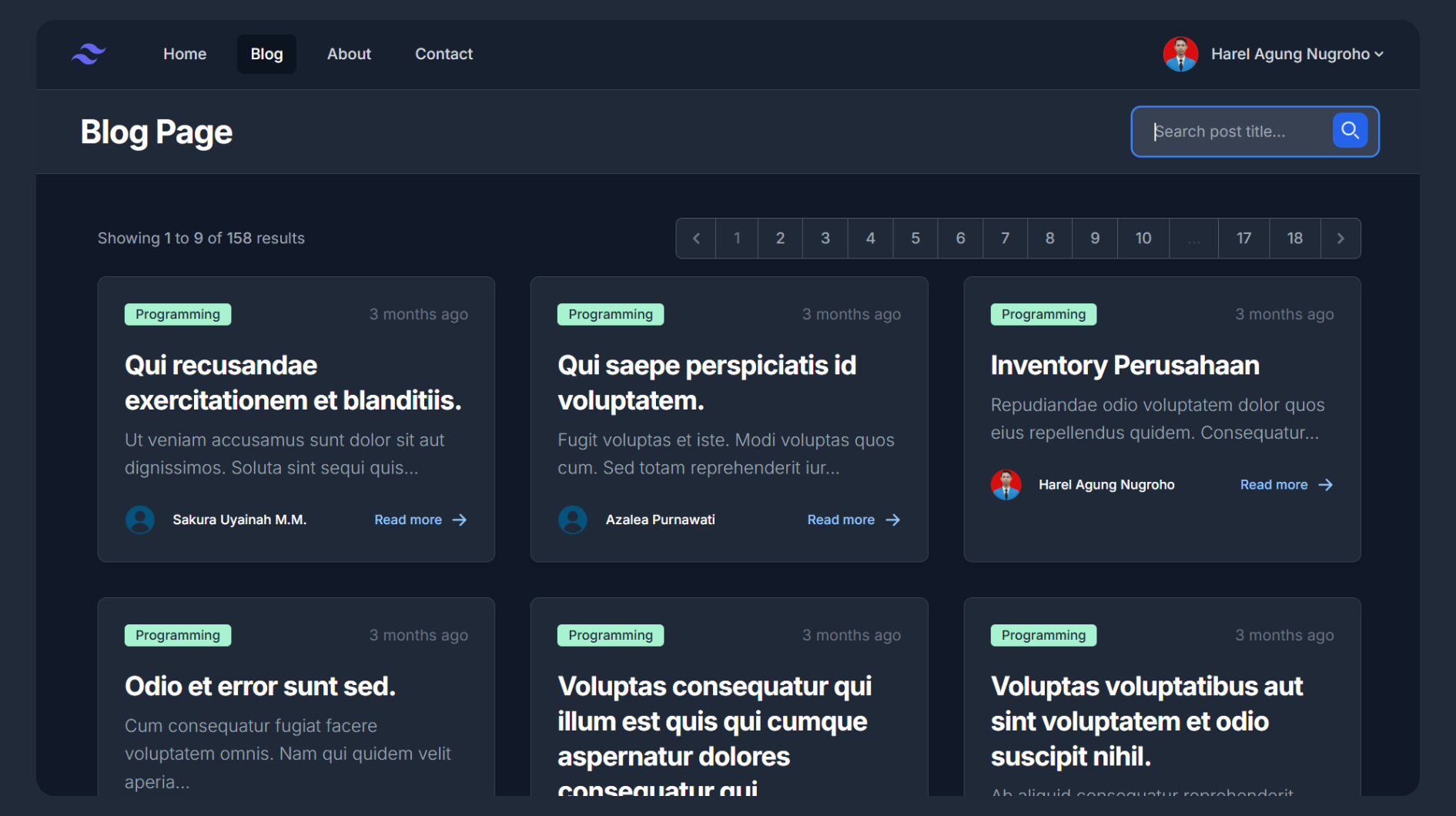
Task: Click excerpt 'Fugit voluptas et iste'
Action: [726, 454]
